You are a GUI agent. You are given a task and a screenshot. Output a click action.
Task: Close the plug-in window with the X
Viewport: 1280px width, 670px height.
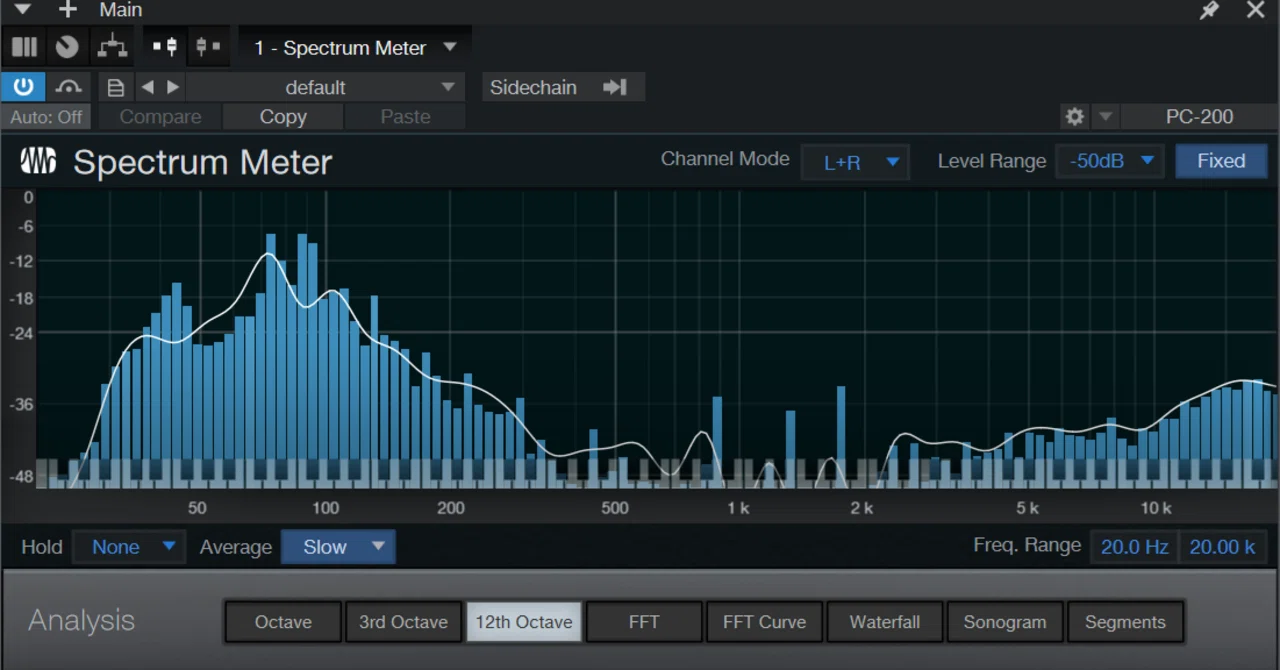[1256, 10]
